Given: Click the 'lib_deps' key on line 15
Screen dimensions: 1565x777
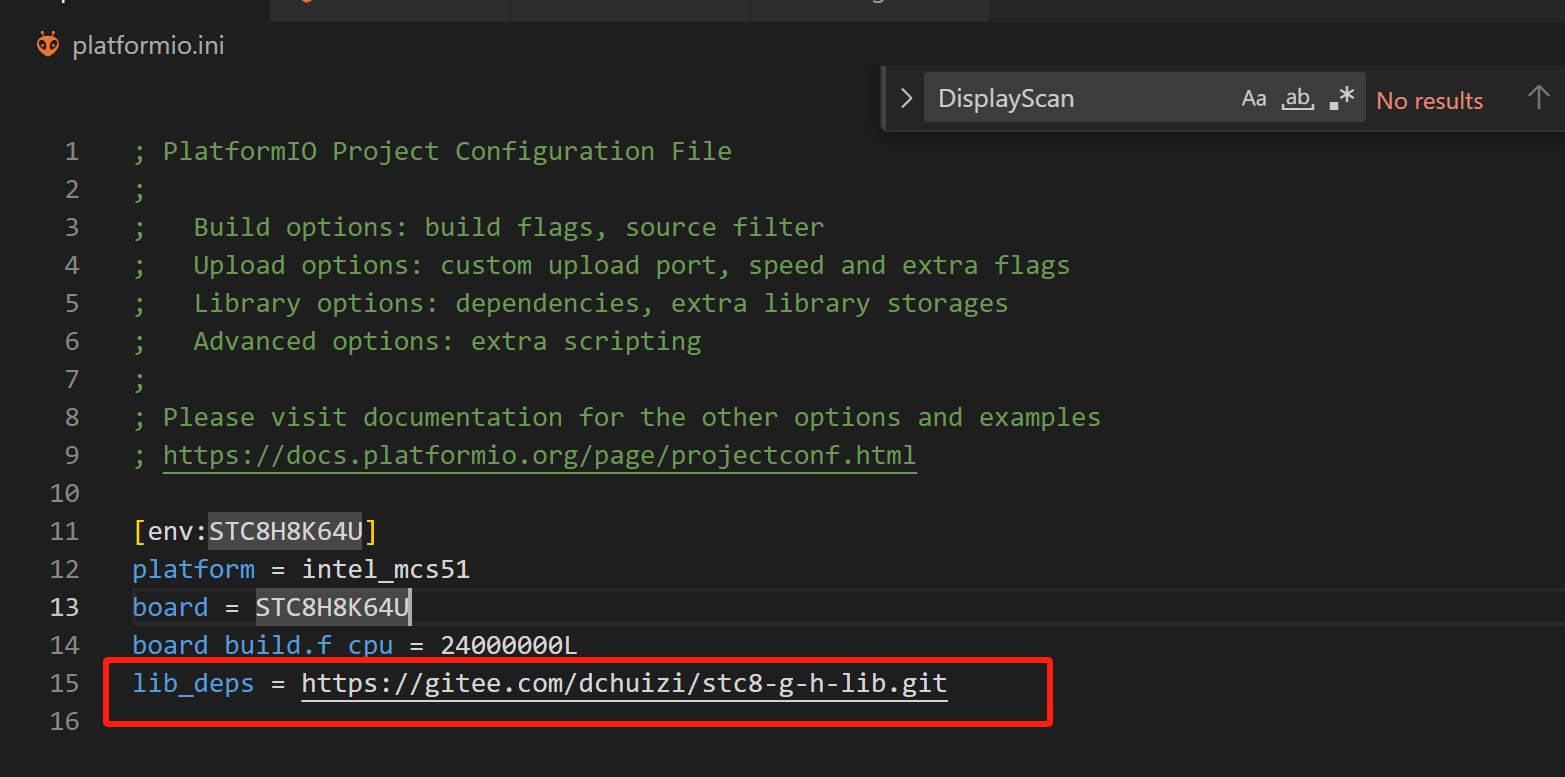Looking at the screenshot, I should (x=193, y=684).
